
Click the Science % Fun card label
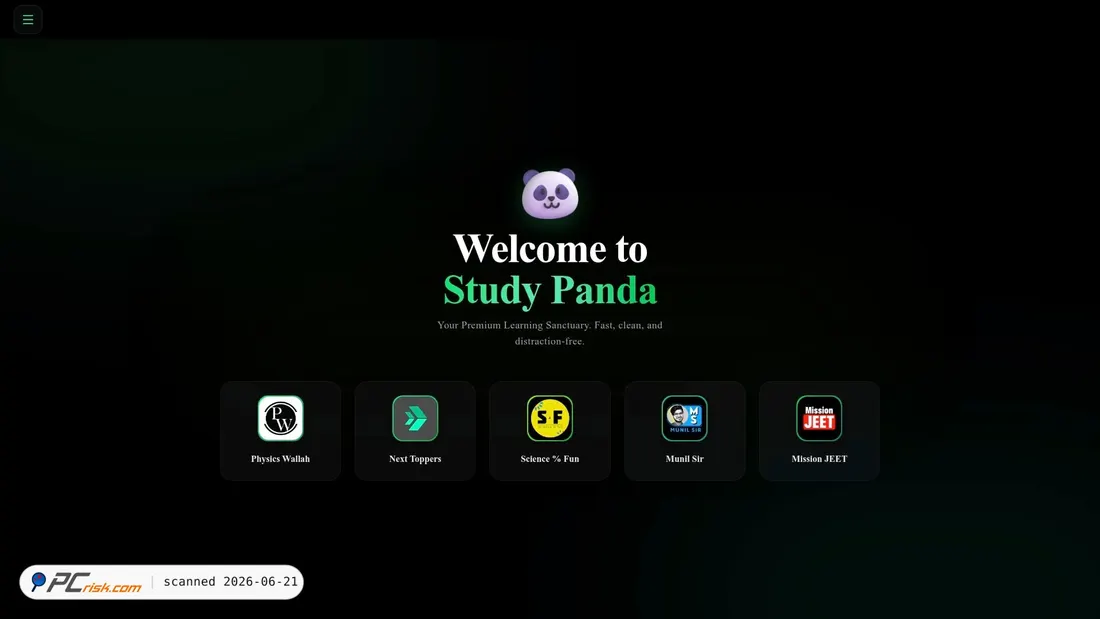550,459
